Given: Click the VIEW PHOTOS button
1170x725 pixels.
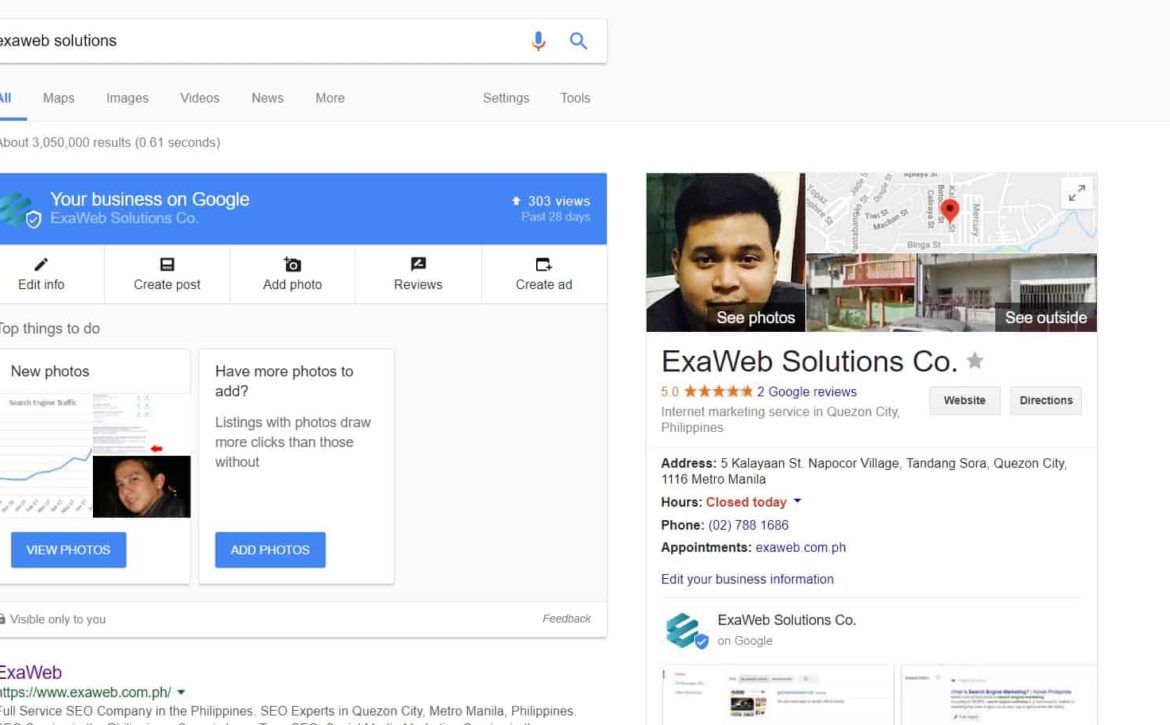Looking at the screenshot, I should click(69, 550).
